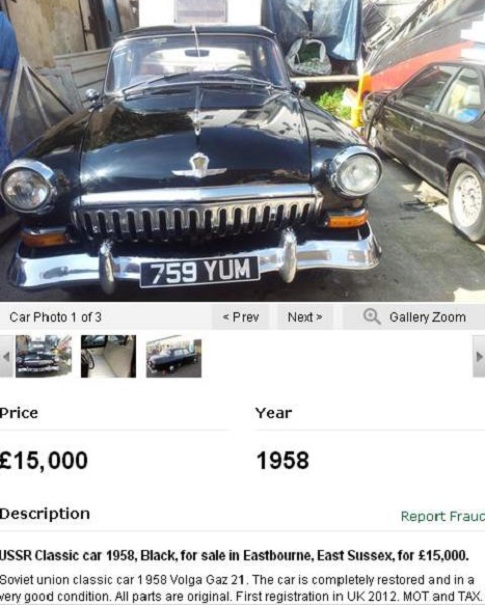The height and width of the screenshot is (605, 485).
Task: Go back with the Prev button
Action: coord(241,317)
